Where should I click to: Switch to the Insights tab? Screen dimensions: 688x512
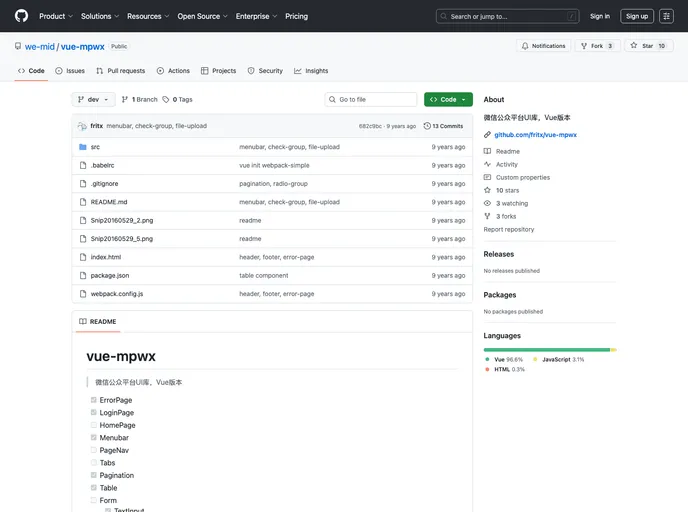pyautogui.click(x=311, y=71)
